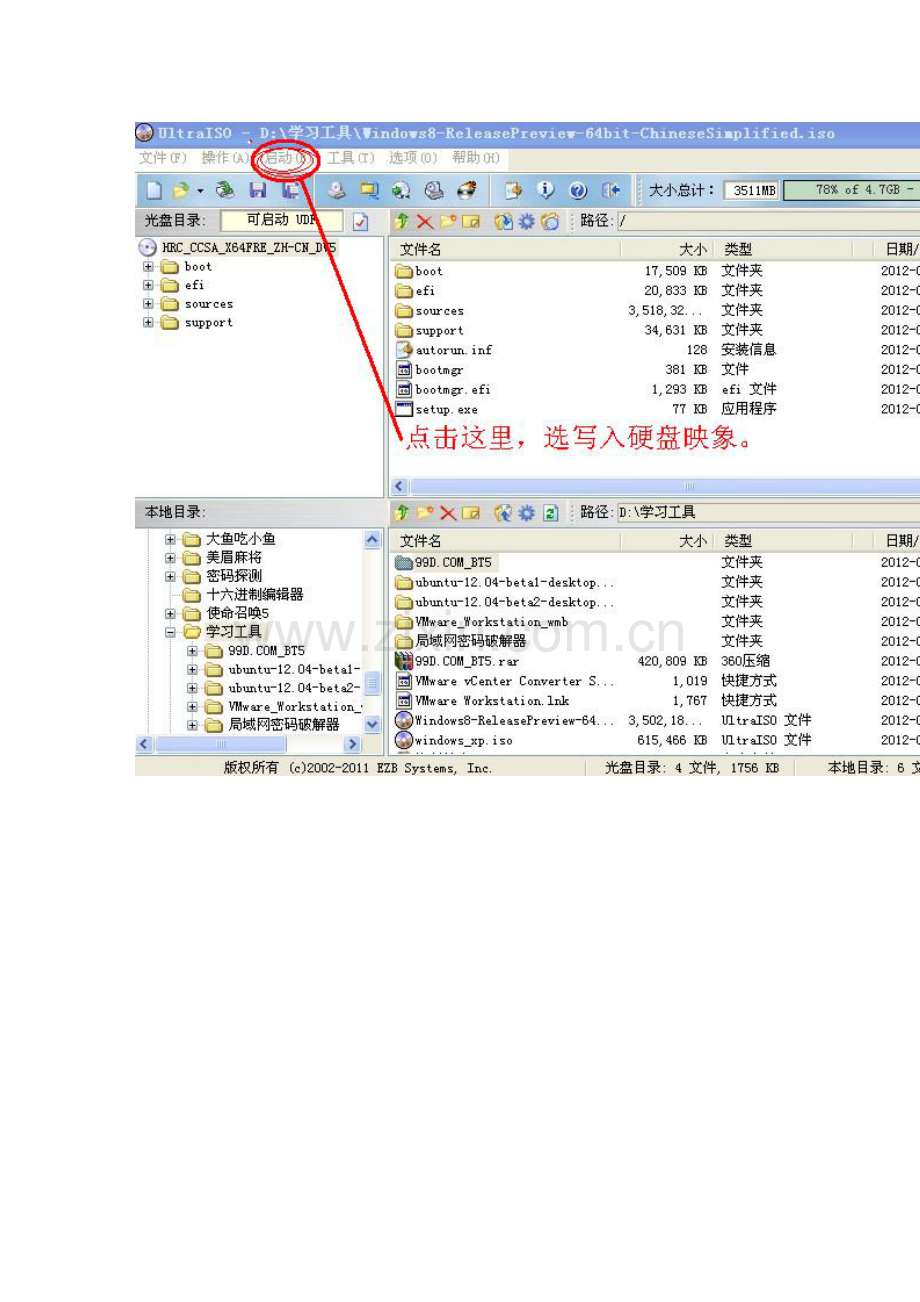Click the New file toolbar icon

[154, 190]
